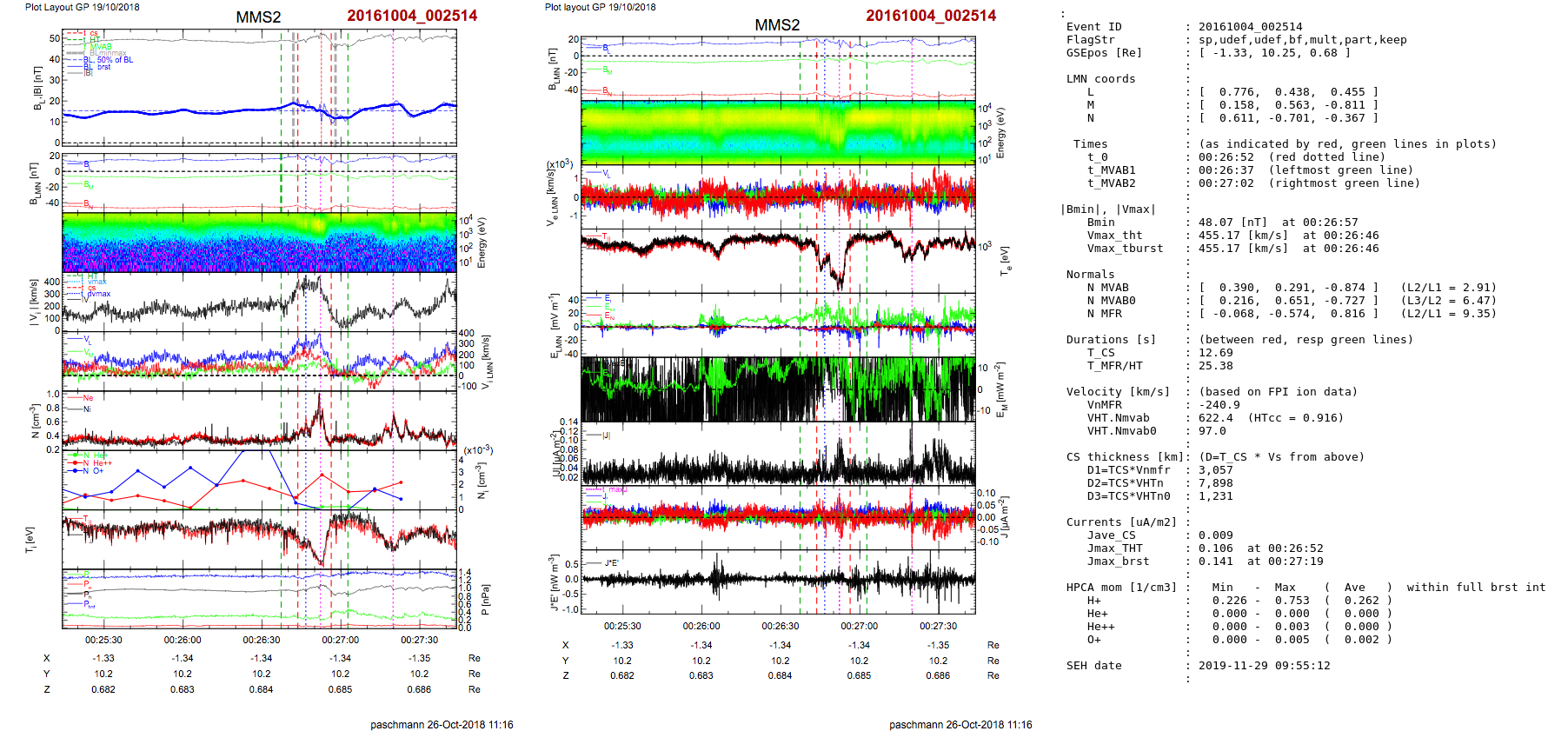Screen dimensions: 1568x731
Task: Click the MMS2 title above the right plot
Action: (x=777, y=25)
